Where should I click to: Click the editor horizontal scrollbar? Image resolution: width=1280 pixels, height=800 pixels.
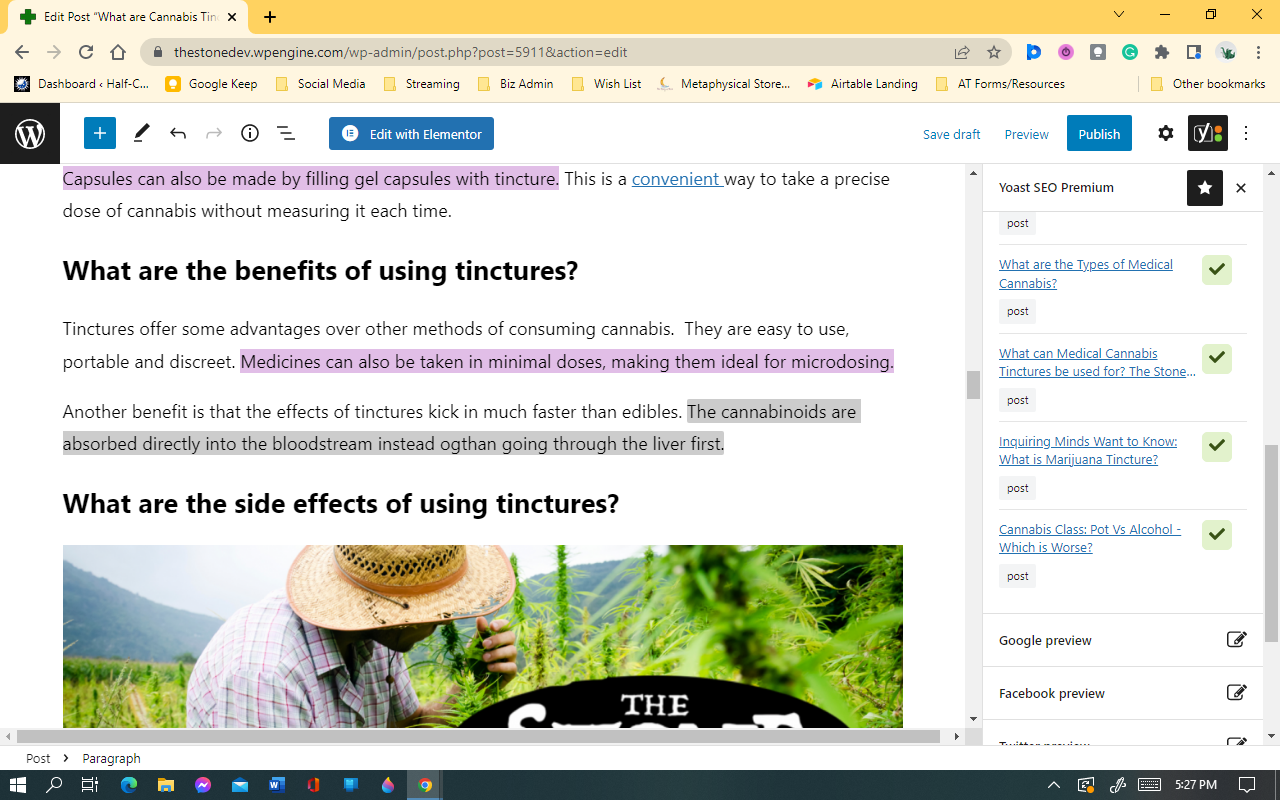(x=478, y=736)
